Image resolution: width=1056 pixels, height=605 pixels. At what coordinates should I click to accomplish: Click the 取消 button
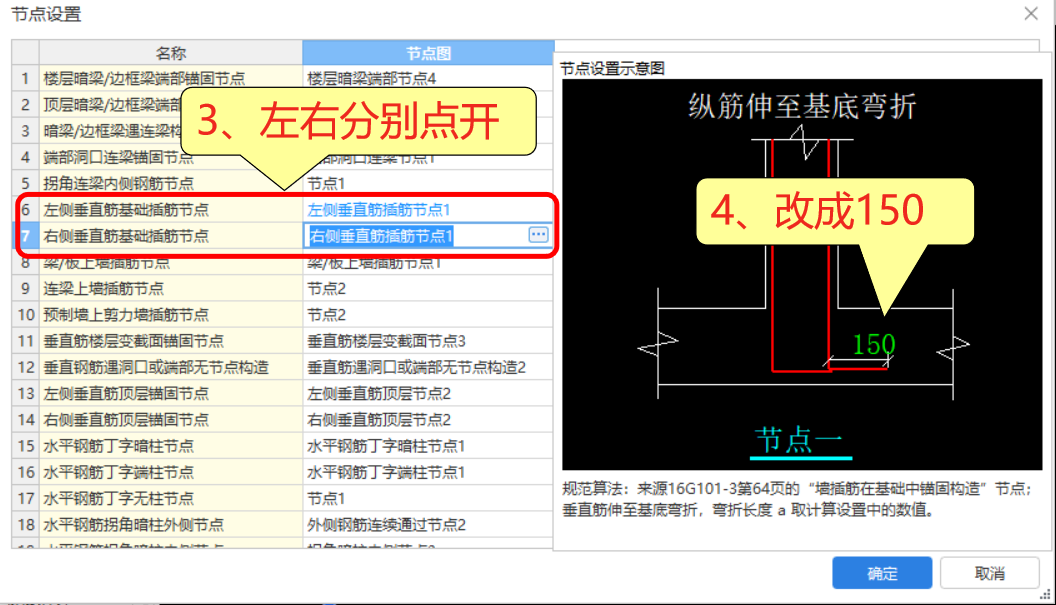(x=989, y=573)
